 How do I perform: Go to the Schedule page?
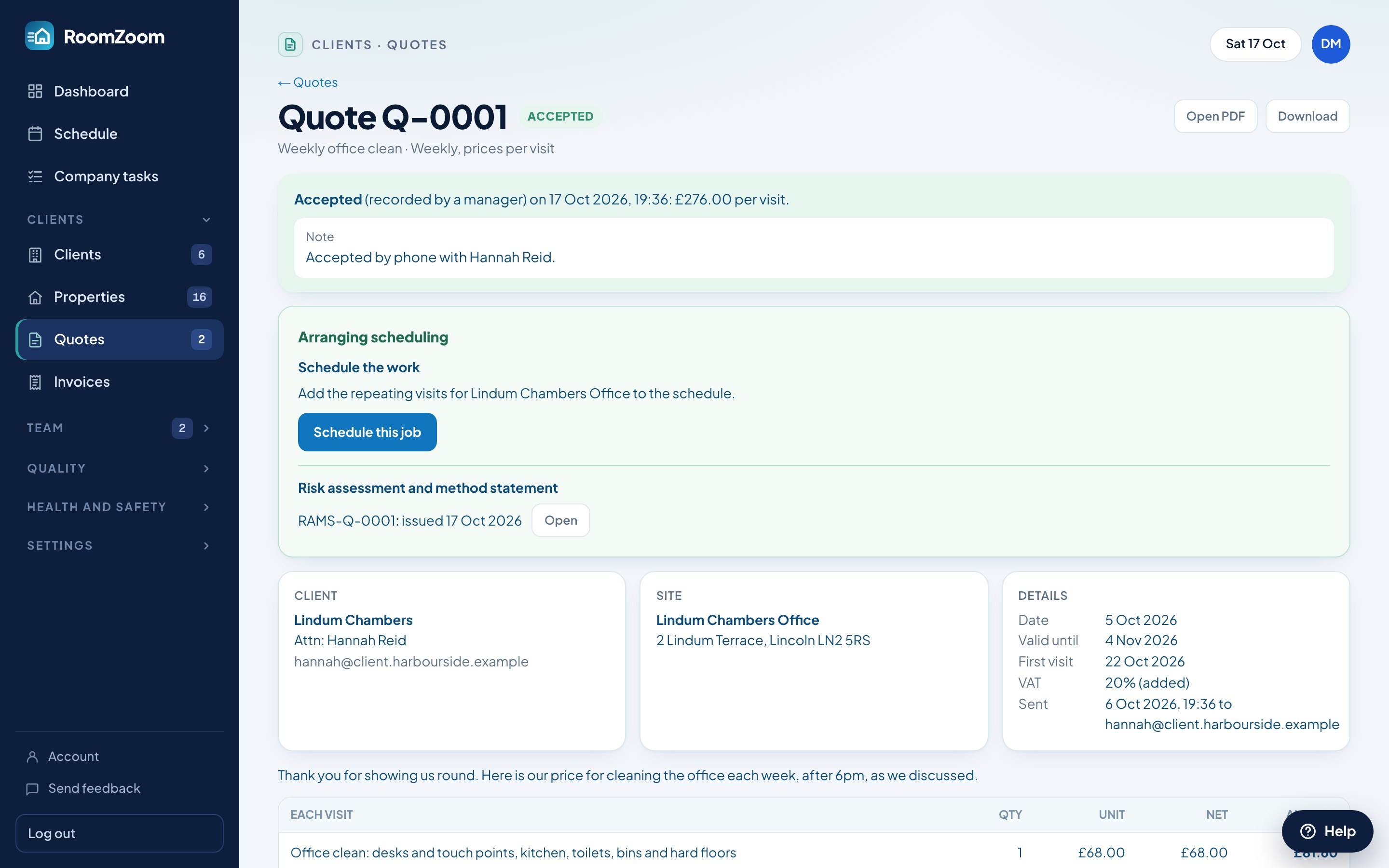click(x=120, y=134)
